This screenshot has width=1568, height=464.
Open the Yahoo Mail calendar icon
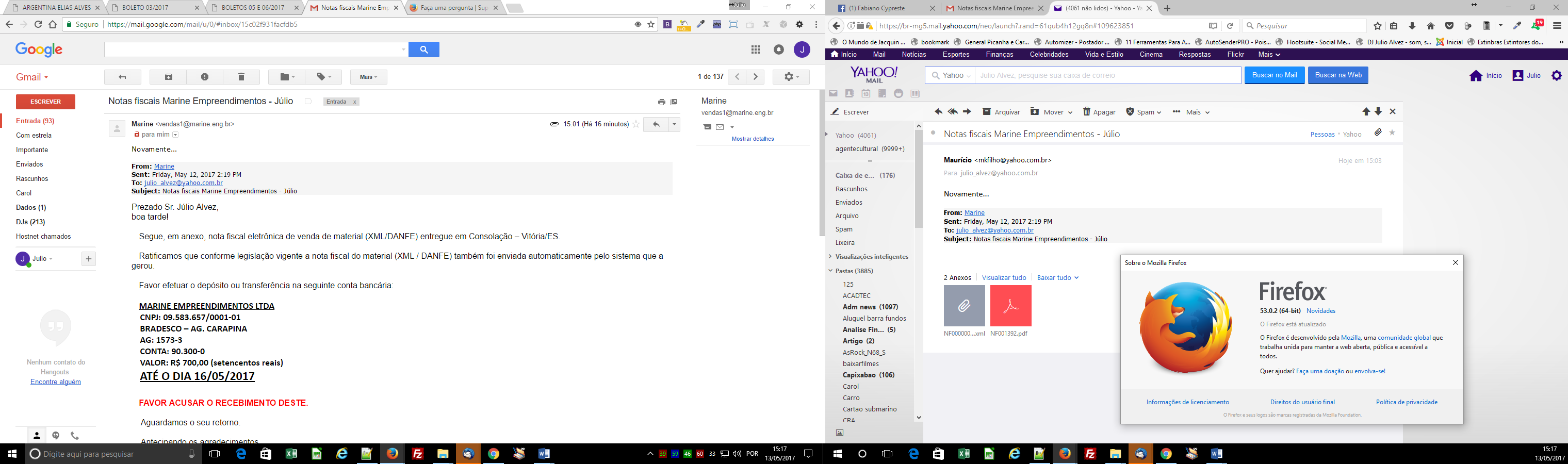[x=865, y=94]
